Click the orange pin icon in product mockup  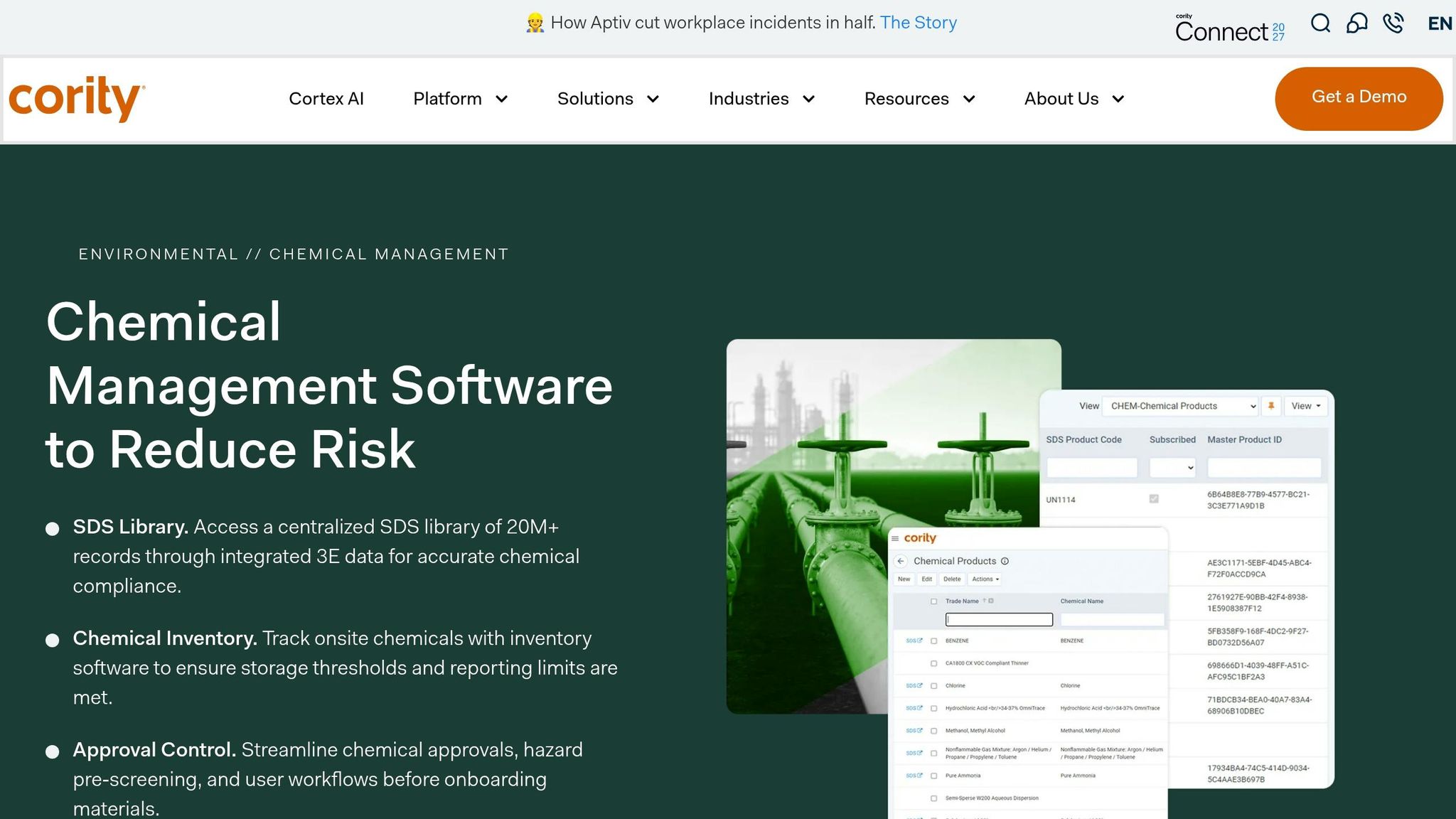tap(1271, 406)
